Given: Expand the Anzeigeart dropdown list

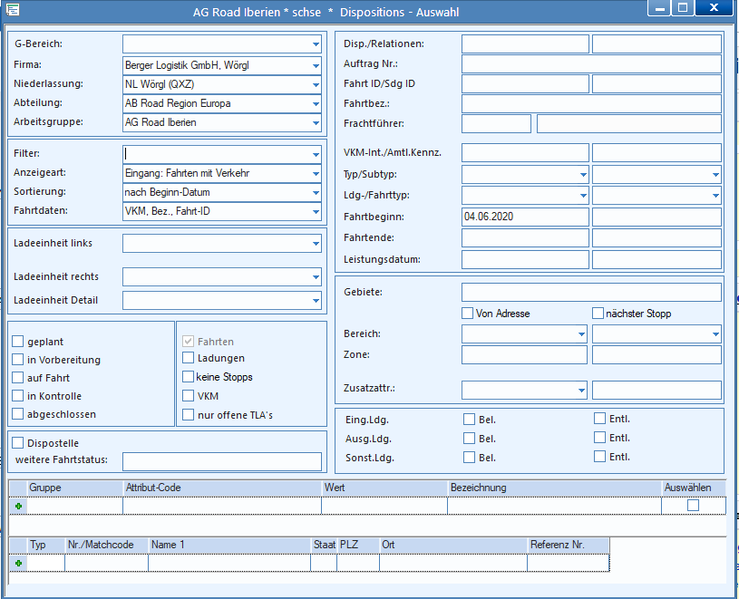Looking at the screenshot, I should pyautogui.click(x=316, y=173).
